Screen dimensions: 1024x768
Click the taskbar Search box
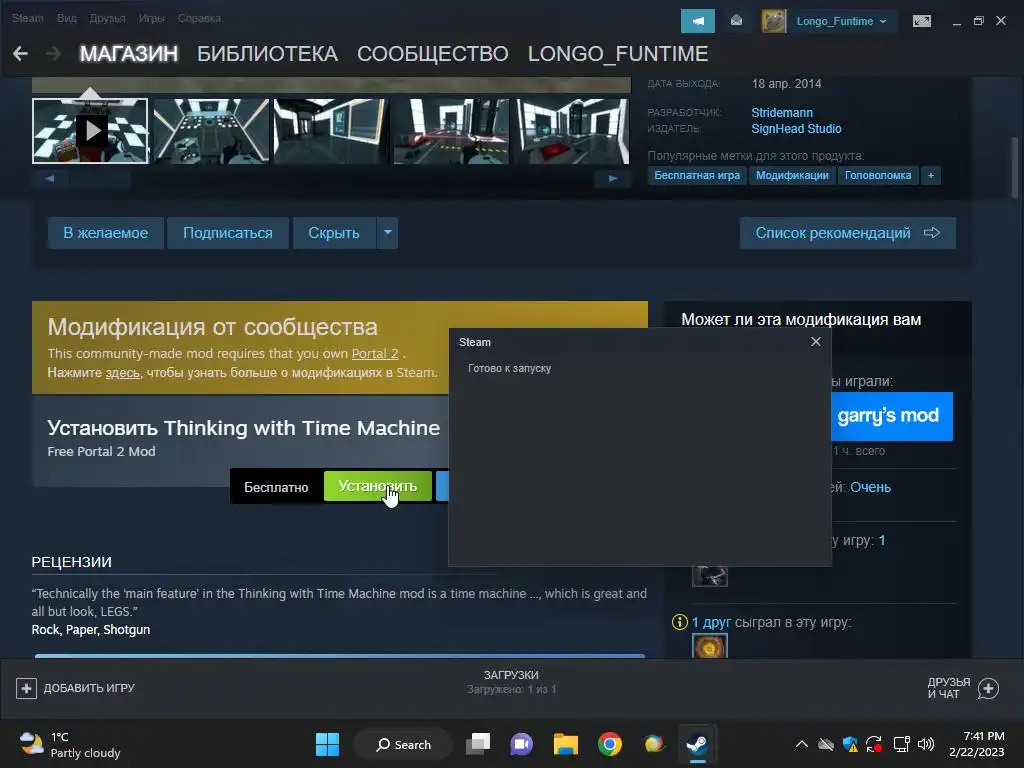403,744
